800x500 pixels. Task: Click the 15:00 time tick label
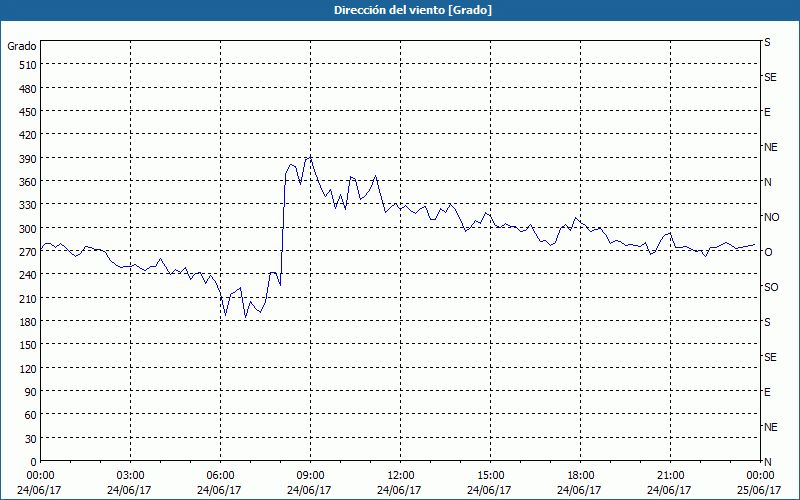click(x=490, y=476)
